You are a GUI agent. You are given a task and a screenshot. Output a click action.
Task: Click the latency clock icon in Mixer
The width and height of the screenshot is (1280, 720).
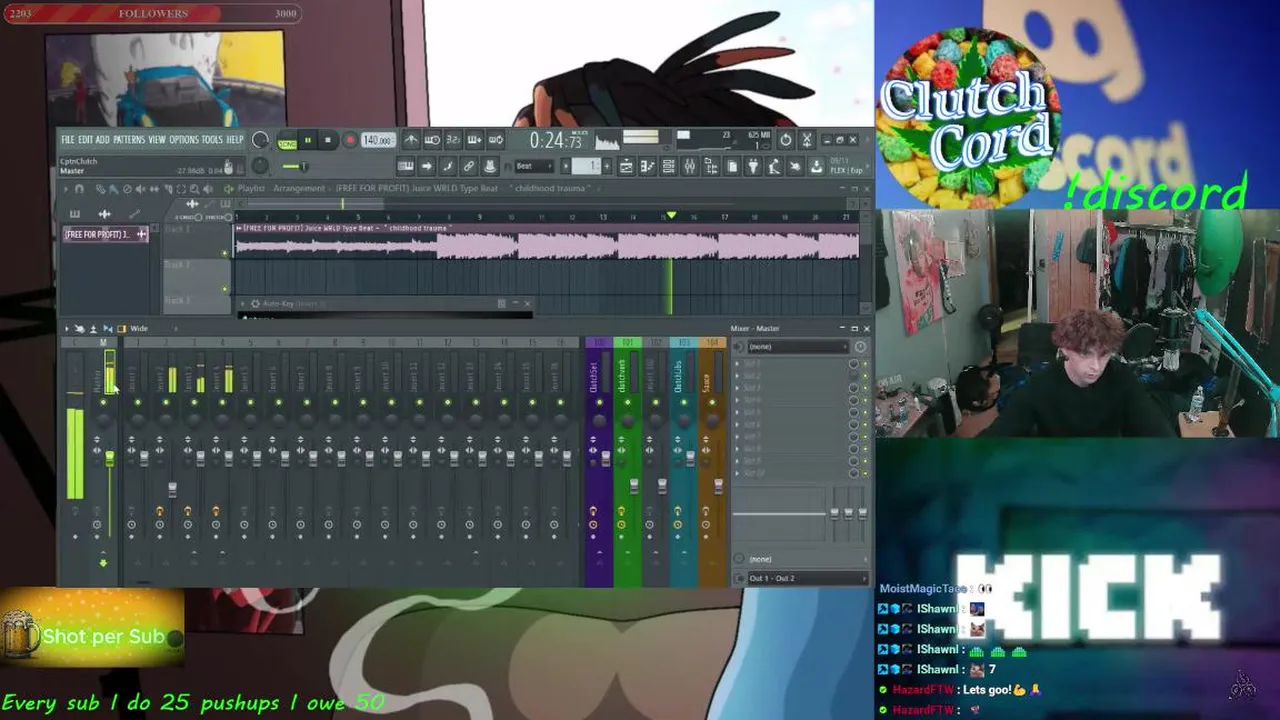click(860, 346)
